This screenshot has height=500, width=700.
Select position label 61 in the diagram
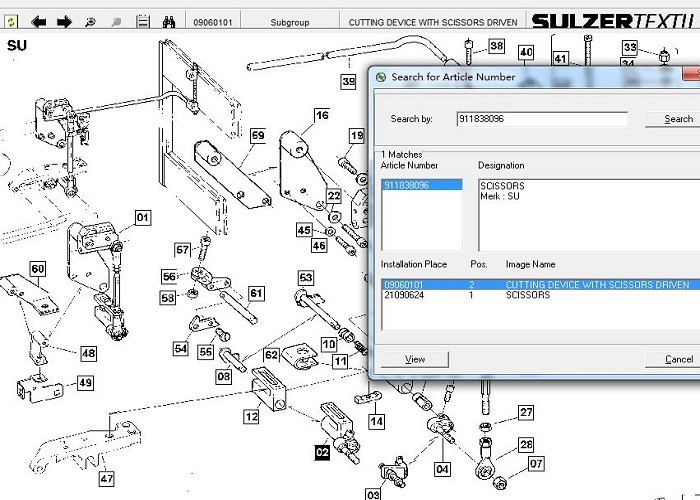click(x=256, y=293)
